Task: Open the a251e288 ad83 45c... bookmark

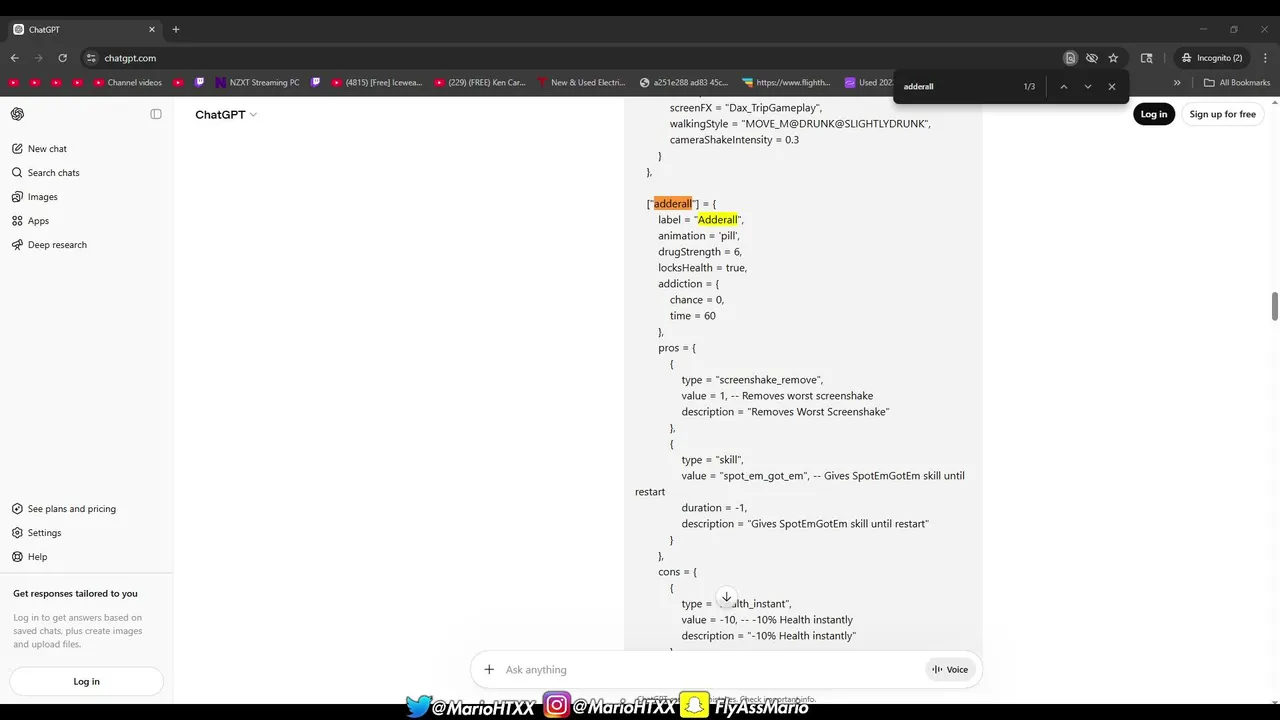Action: (x=684, y=83)
